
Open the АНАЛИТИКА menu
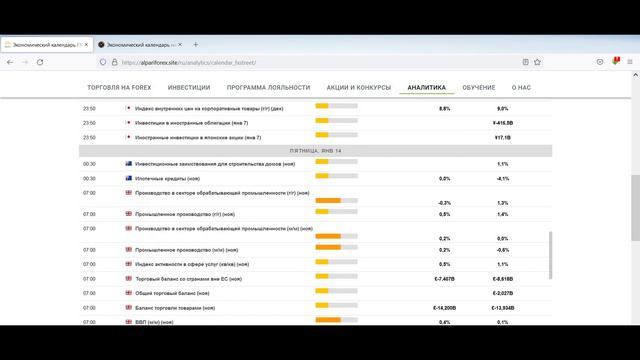coord(427,87)
